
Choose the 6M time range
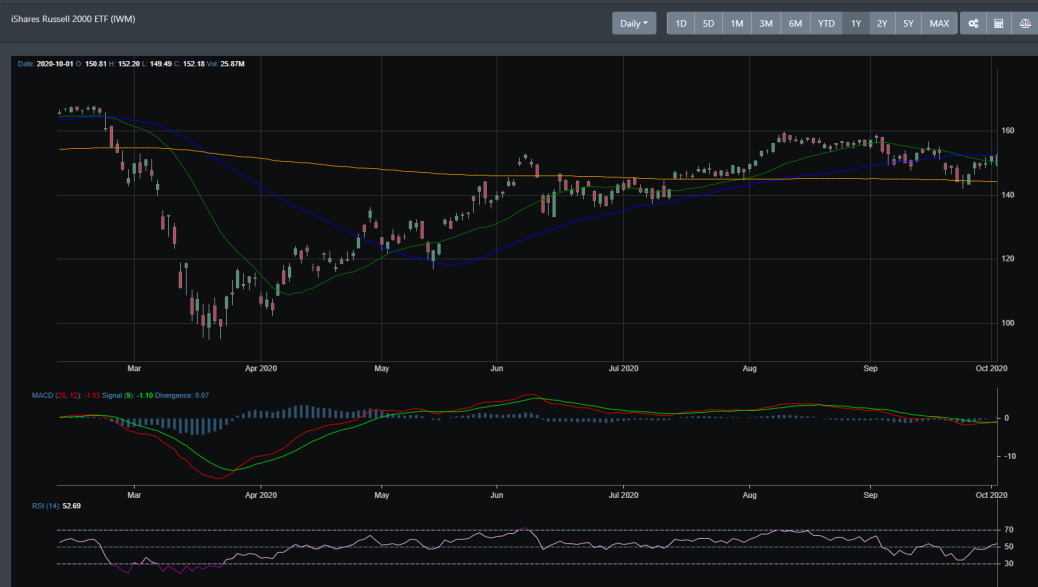(795, 23)
